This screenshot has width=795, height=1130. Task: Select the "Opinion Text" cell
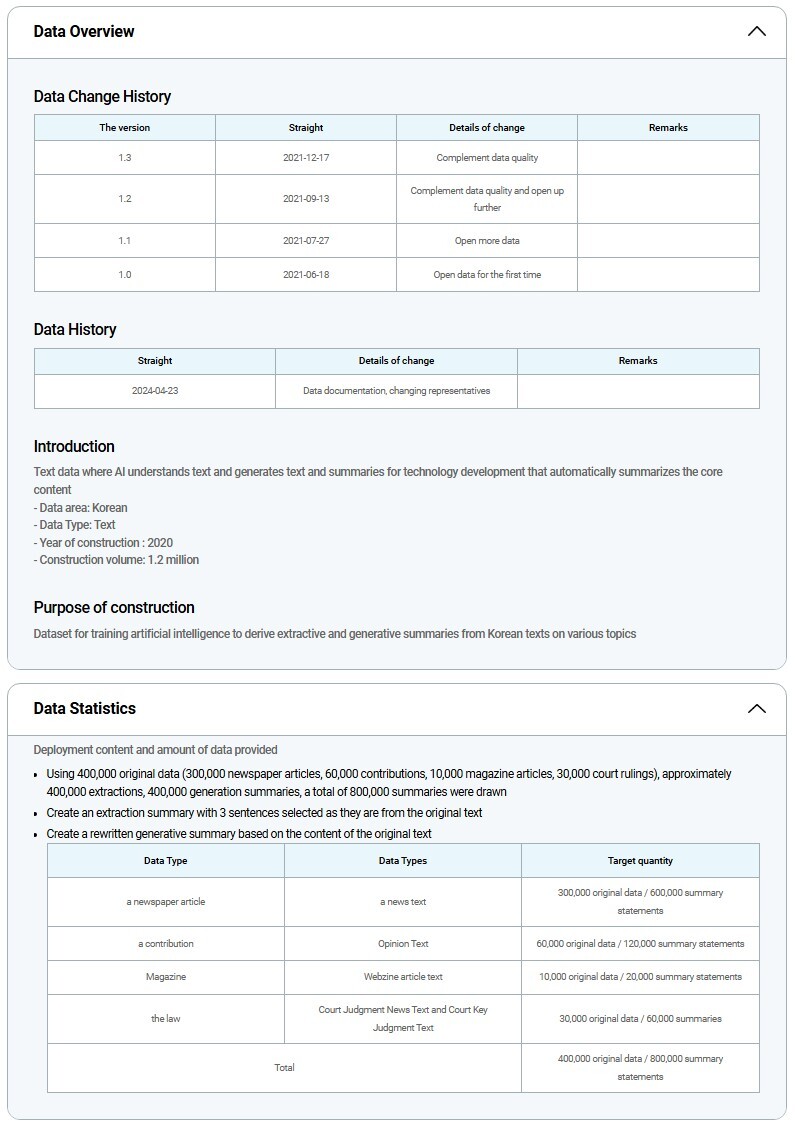pyautogui.click(x=403, y=944)
